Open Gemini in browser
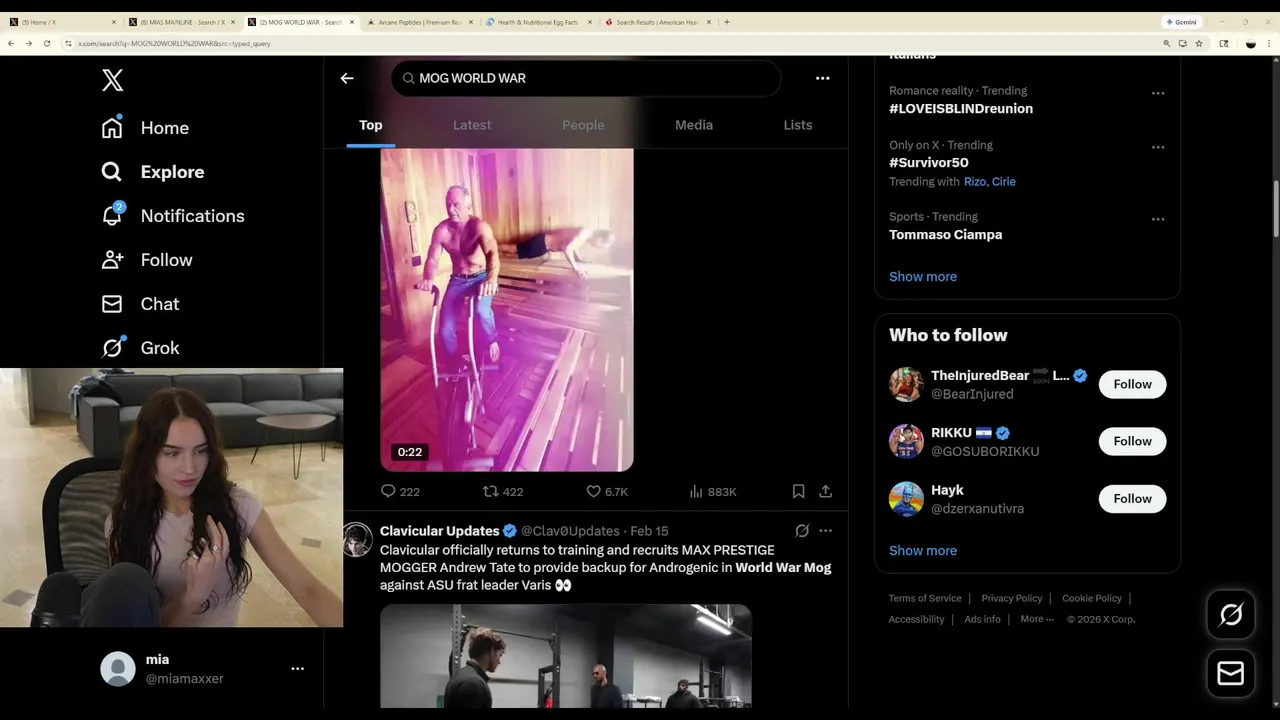 (1181, 22)
